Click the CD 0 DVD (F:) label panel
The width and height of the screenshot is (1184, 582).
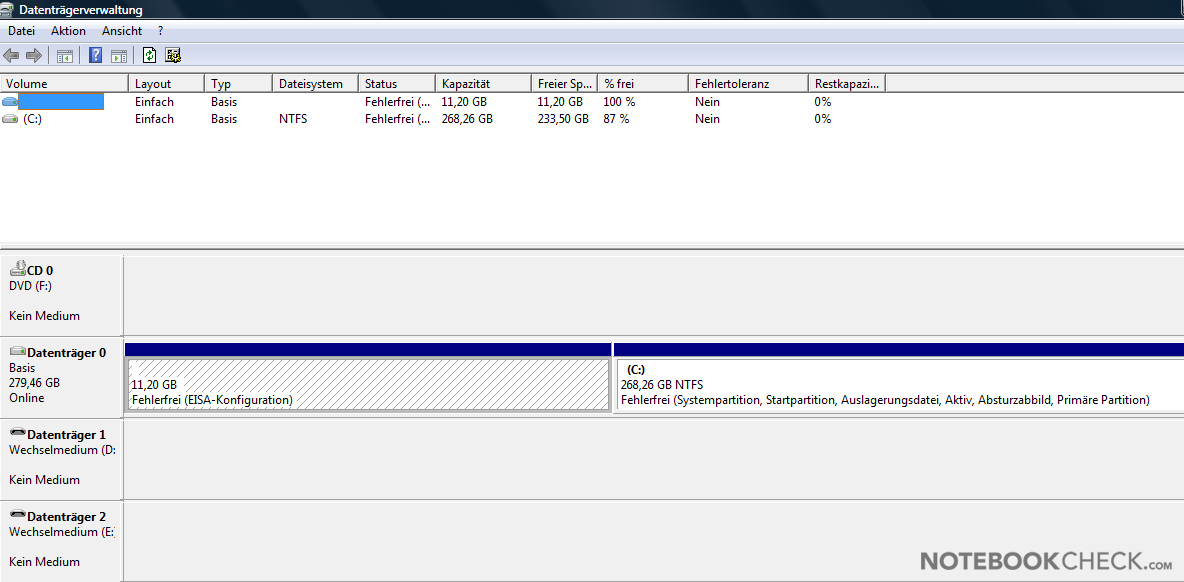point(61,294)
